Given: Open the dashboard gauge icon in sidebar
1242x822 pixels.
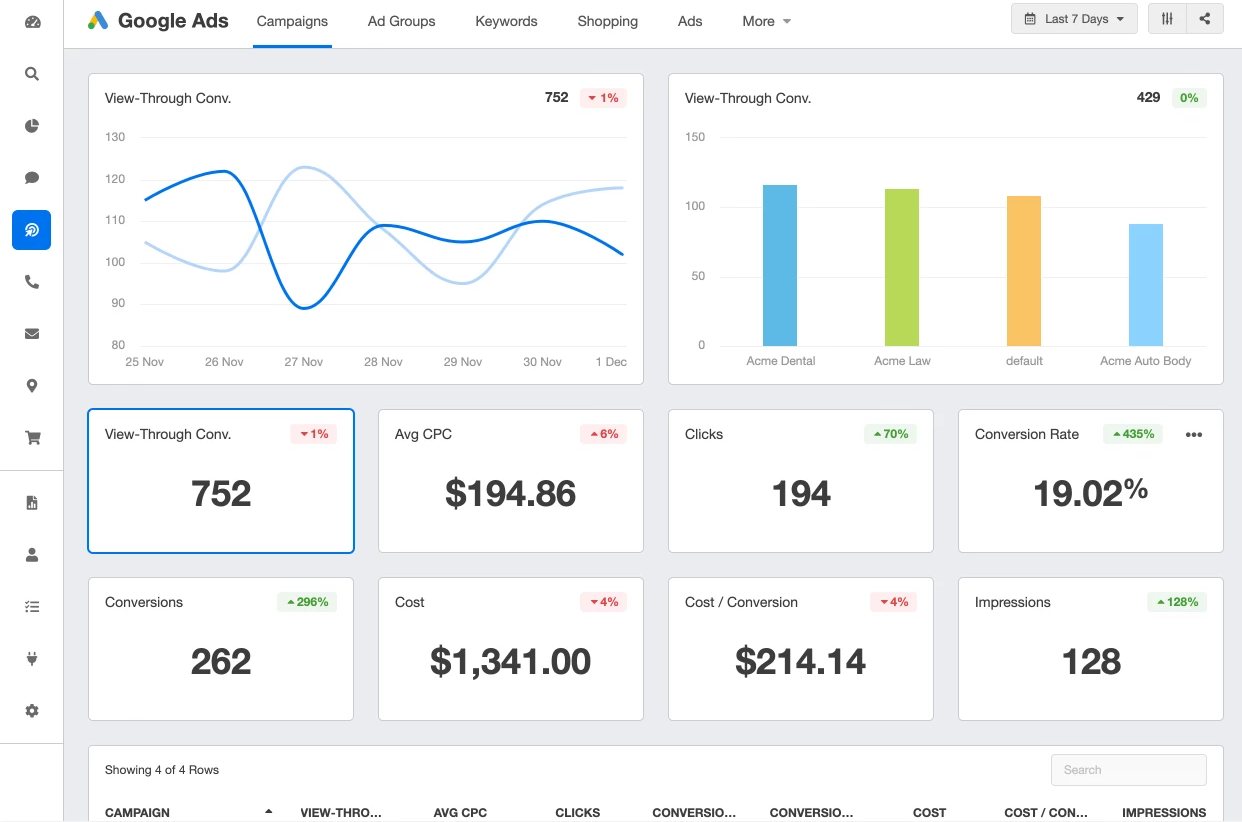Looking at the screenshot, I should [32, 22].
